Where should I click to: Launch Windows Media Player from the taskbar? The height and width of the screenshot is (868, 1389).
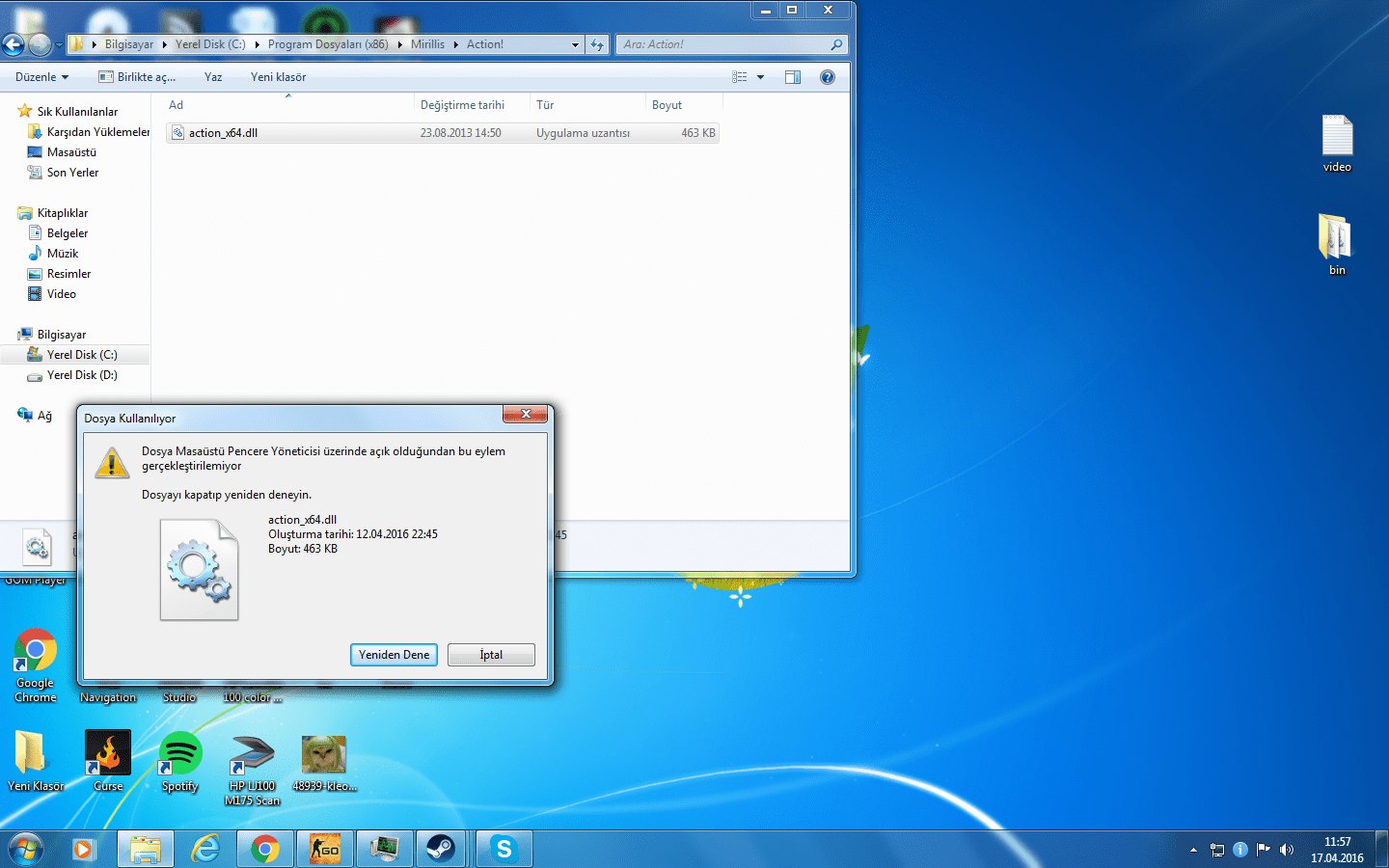click(83, 849)
